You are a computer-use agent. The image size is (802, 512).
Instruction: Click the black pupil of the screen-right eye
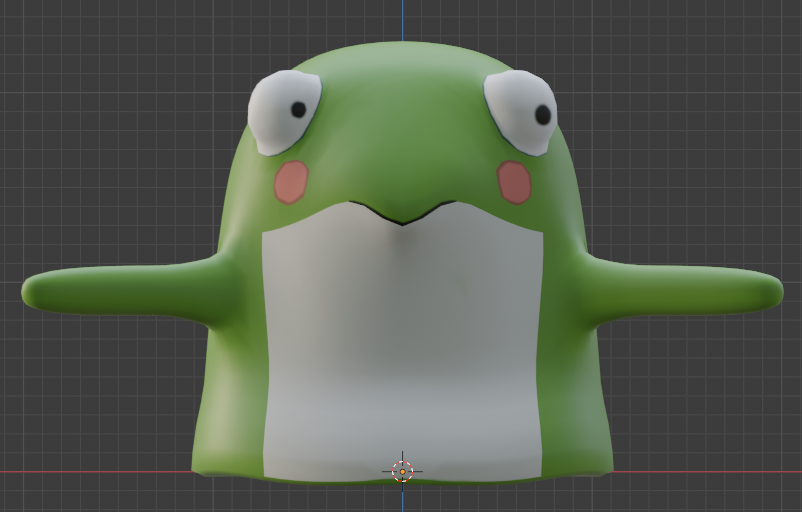[543, 115]
